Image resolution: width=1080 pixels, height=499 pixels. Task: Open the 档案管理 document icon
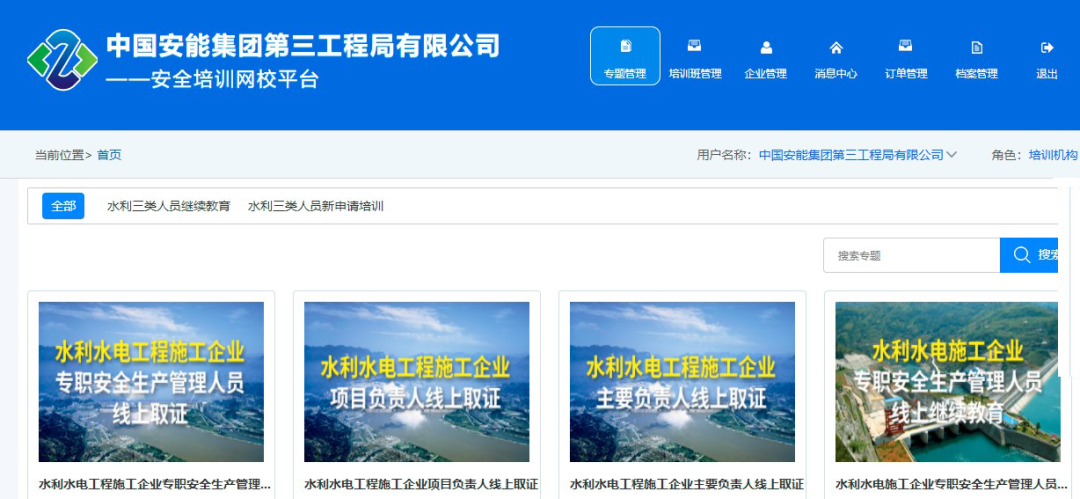pyautogui.click(x=976, y=48)
